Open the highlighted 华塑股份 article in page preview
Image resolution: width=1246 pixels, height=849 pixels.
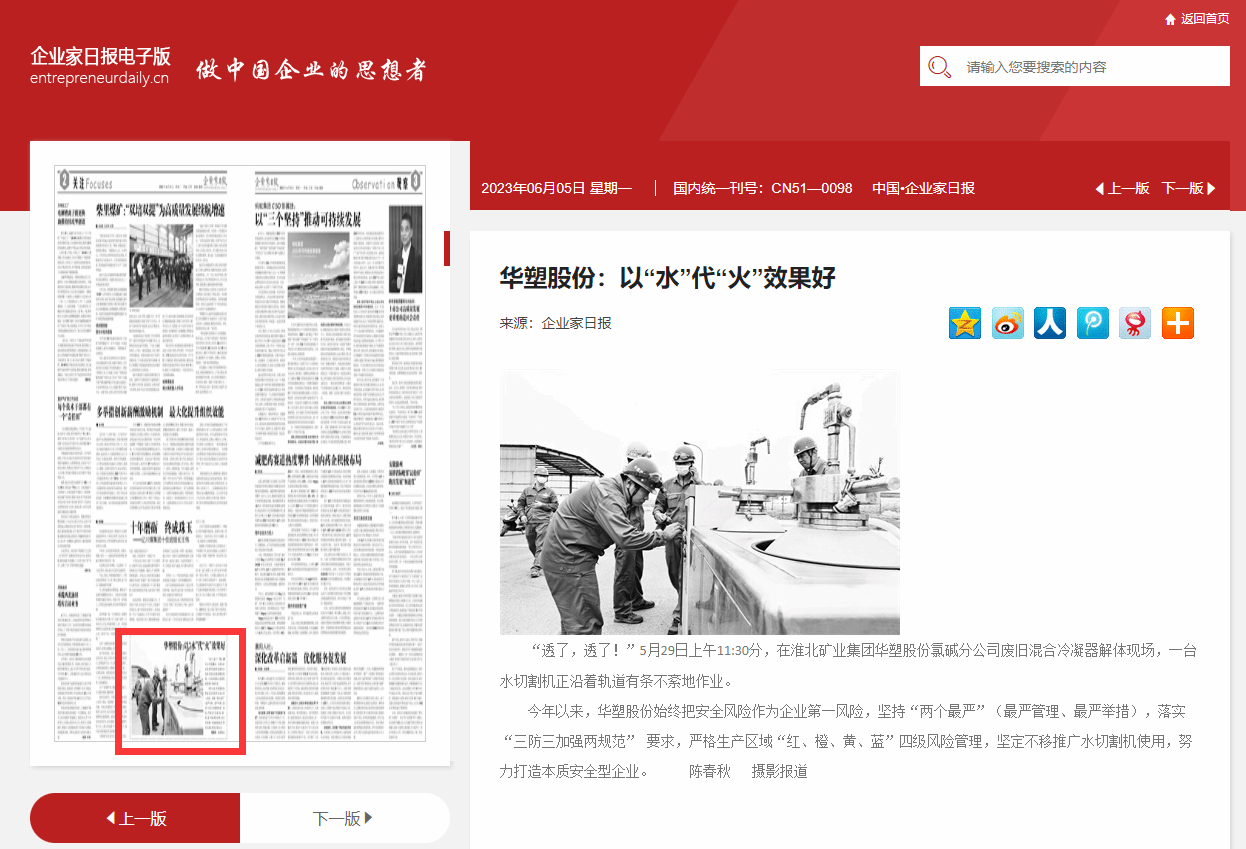click(180, 690)
